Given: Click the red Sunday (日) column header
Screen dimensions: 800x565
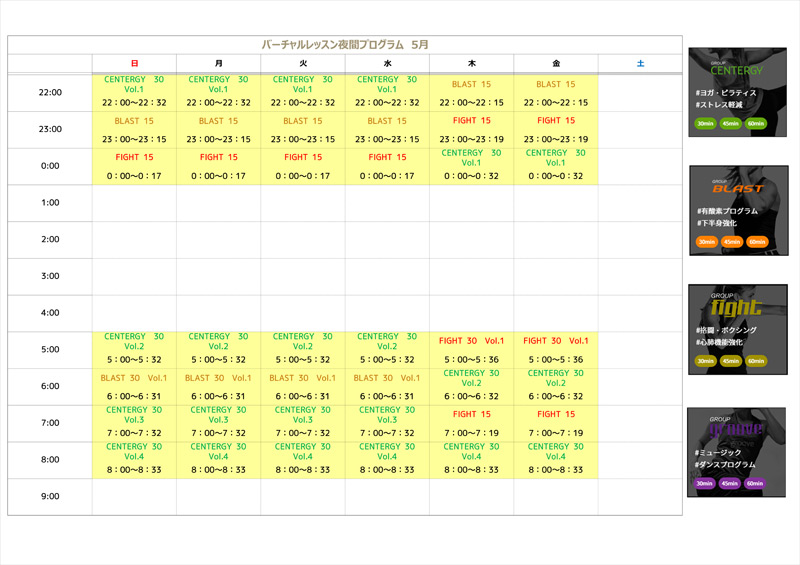Looking at the screenshot, I should click(x=134, y=64).
